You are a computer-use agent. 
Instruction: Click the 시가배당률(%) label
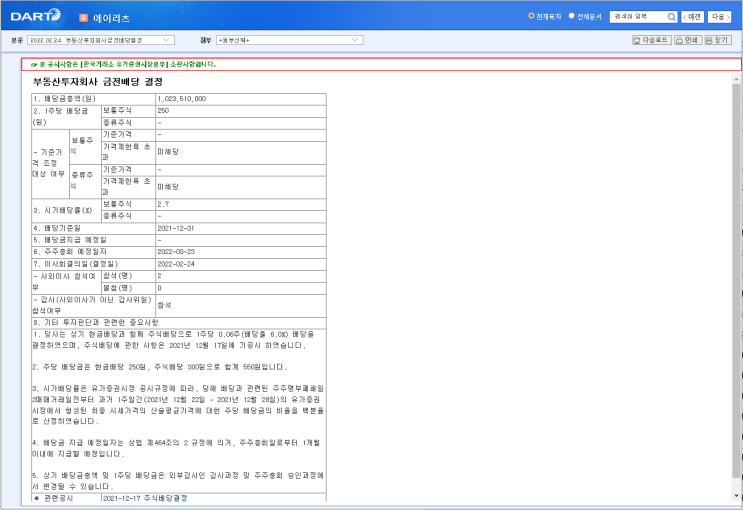tap(63, 210)
